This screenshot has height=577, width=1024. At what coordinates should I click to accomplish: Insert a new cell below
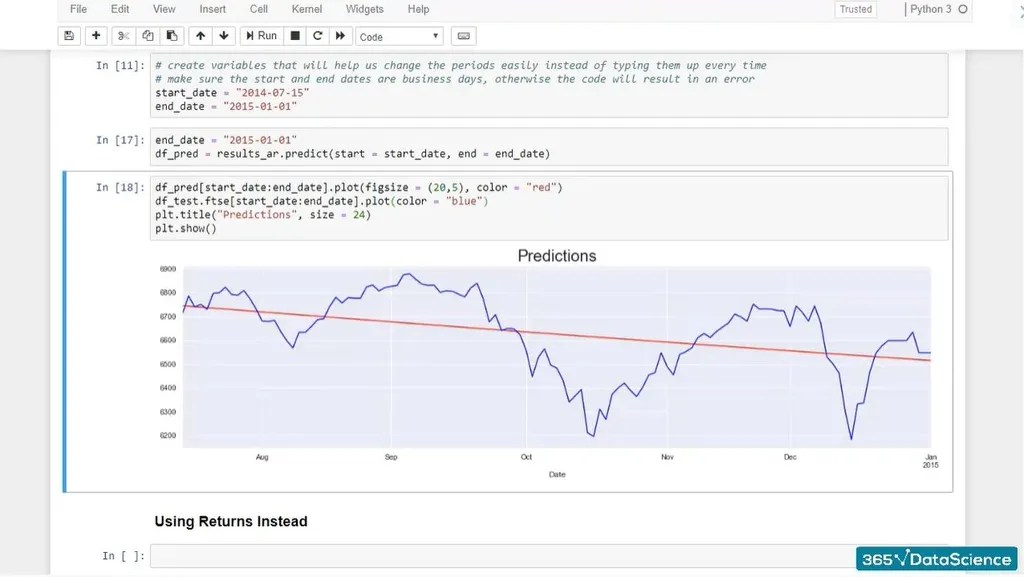click(95, 36)
